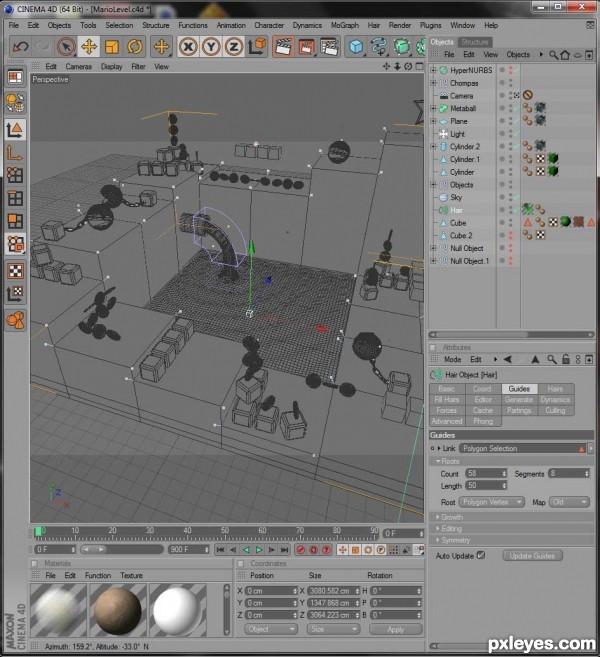The height and width of the screenshot is (657, 600).
Task: Open the Character menu
Action: (x=269, y=26)
